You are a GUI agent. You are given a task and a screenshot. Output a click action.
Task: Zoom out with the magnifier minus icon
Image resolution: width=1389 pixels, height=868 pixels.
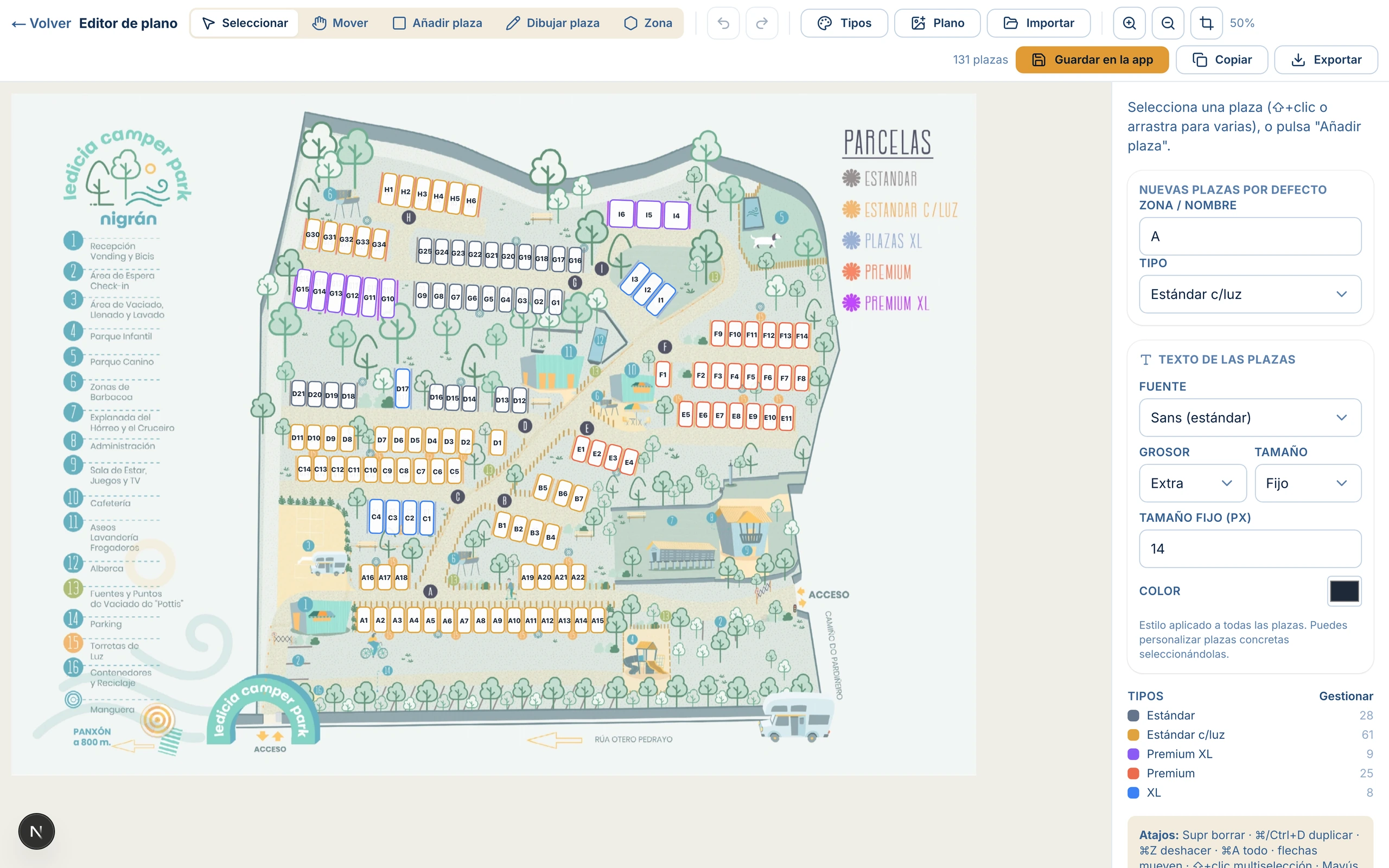[x=1168, y=23]
